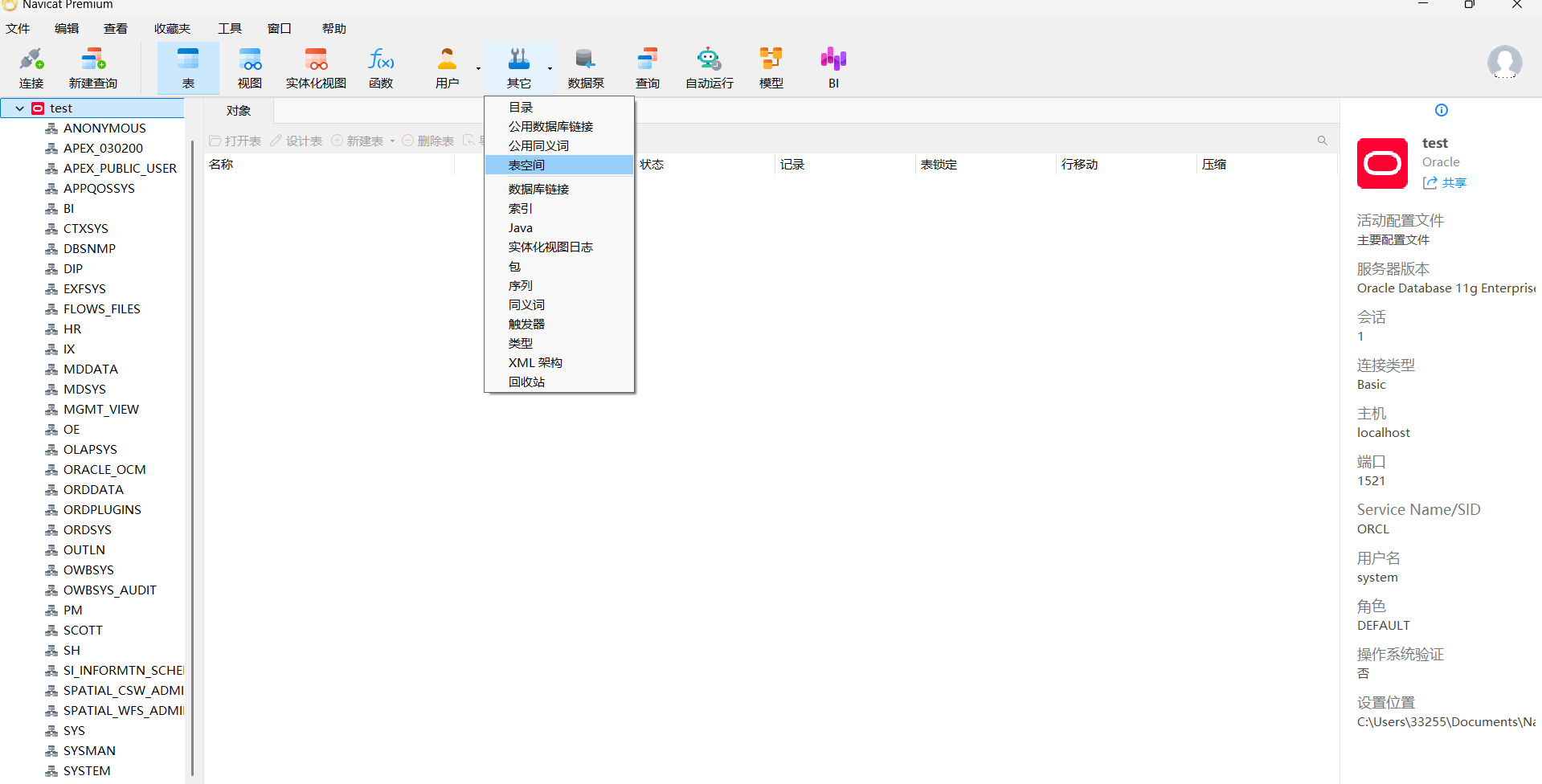Expand the Others (其它) dropdown arrow
This screenshot has width=1542, height=784.
pos(550,68)
